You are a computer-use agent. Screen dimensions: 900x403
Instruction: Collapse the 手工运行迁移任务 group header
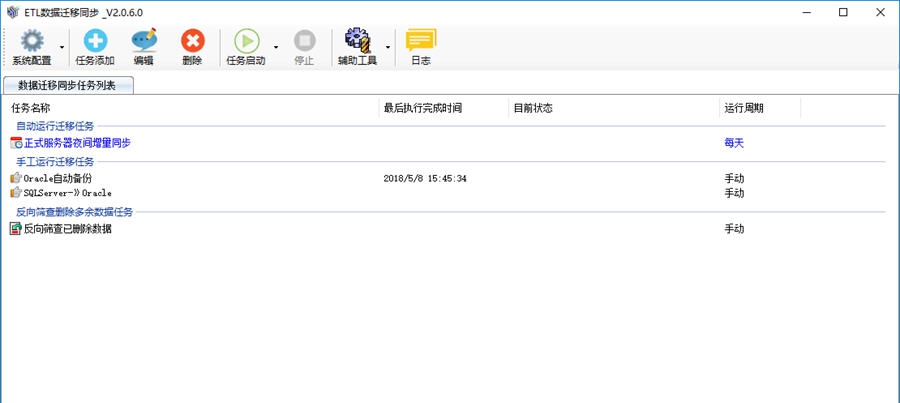55,162
